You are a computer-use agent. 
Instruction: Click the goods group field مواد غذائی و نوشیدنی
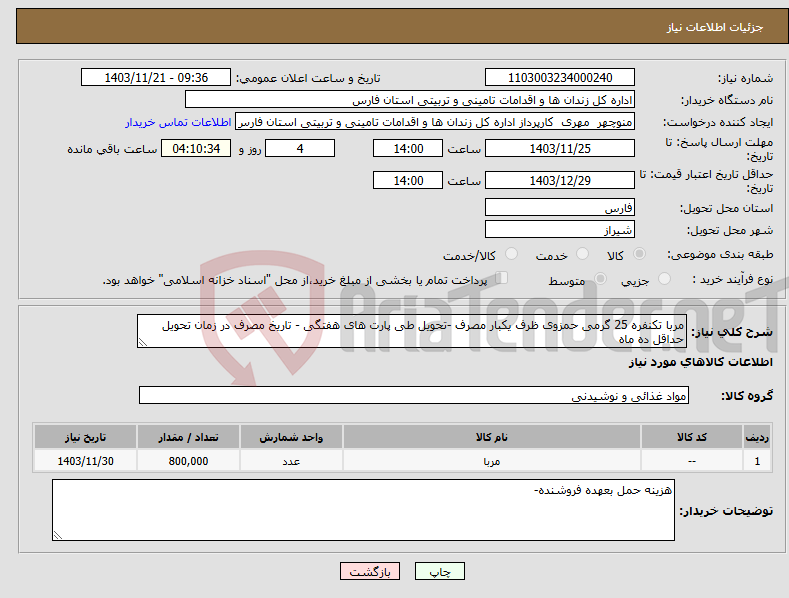pos(414,396)
